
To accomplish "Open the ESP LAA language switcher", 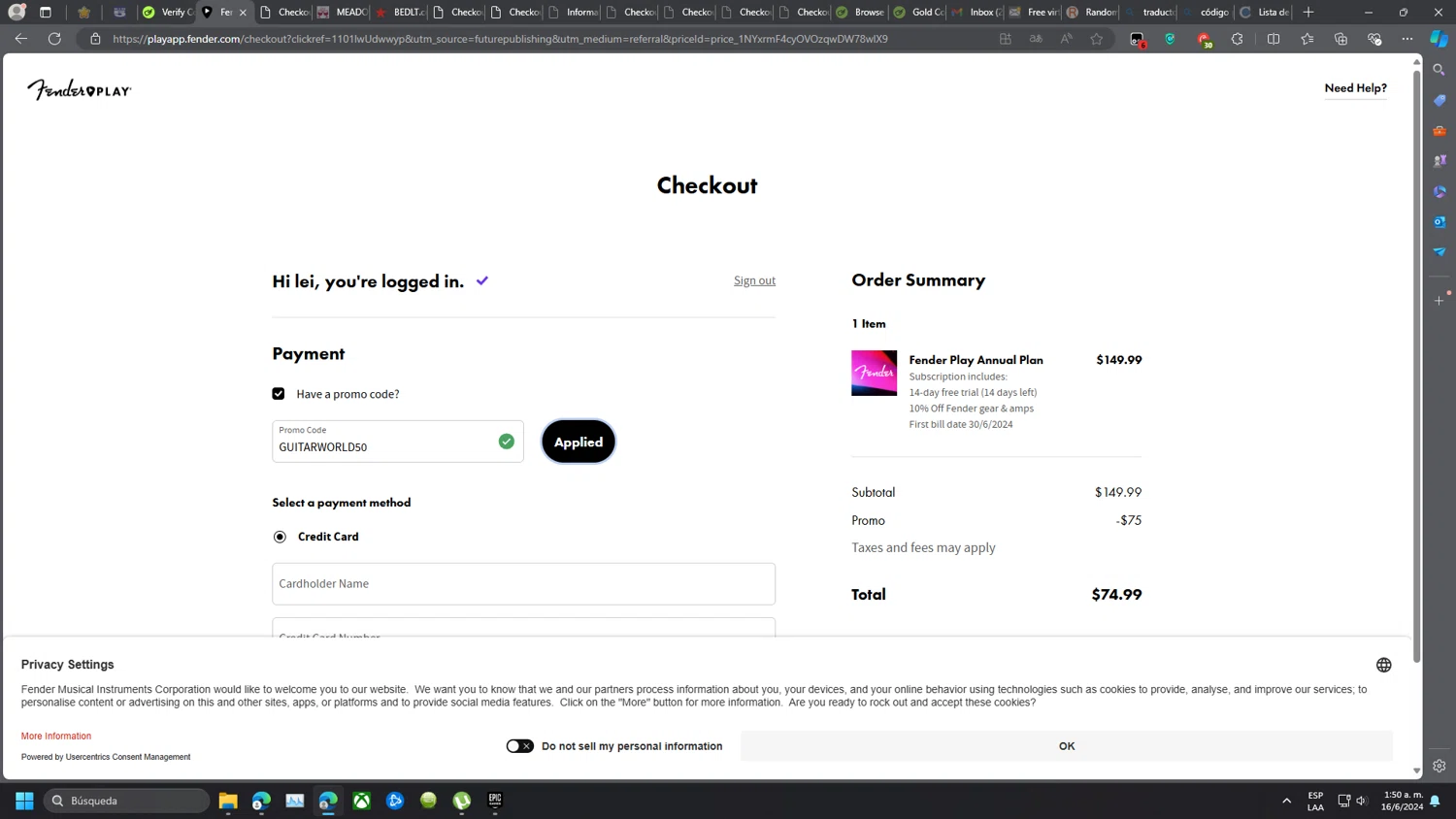I will tap(1315, 801).
